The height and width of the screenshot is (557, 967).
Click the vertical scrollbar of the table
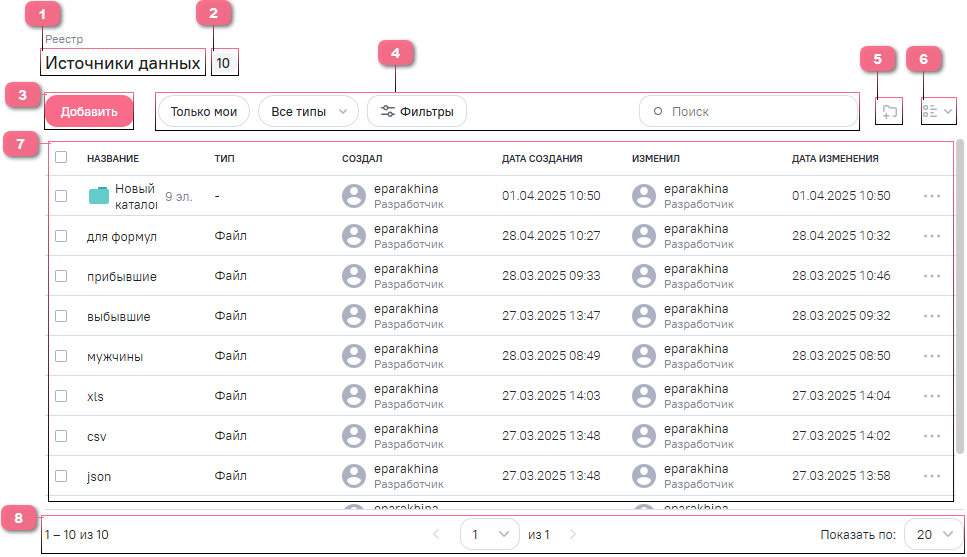pos(960,300)
